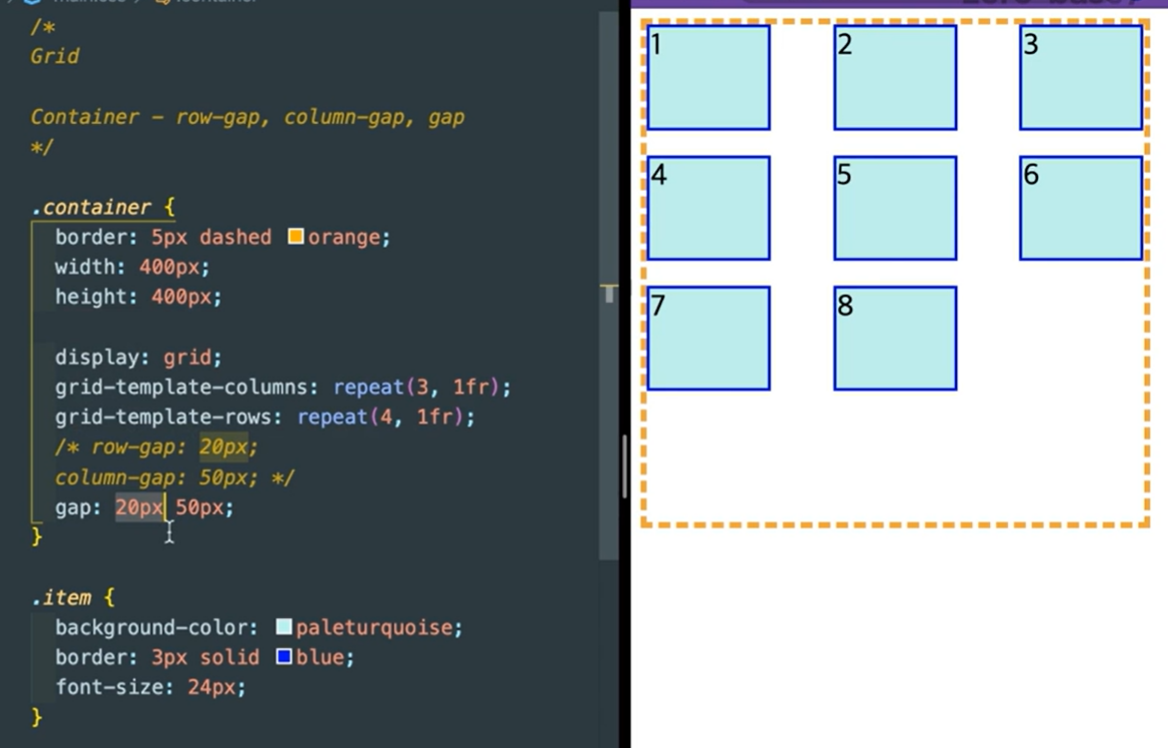Click the editor vertical scrollbar
The width and height of the screenshot is (1168, 748).
[609, 285]
